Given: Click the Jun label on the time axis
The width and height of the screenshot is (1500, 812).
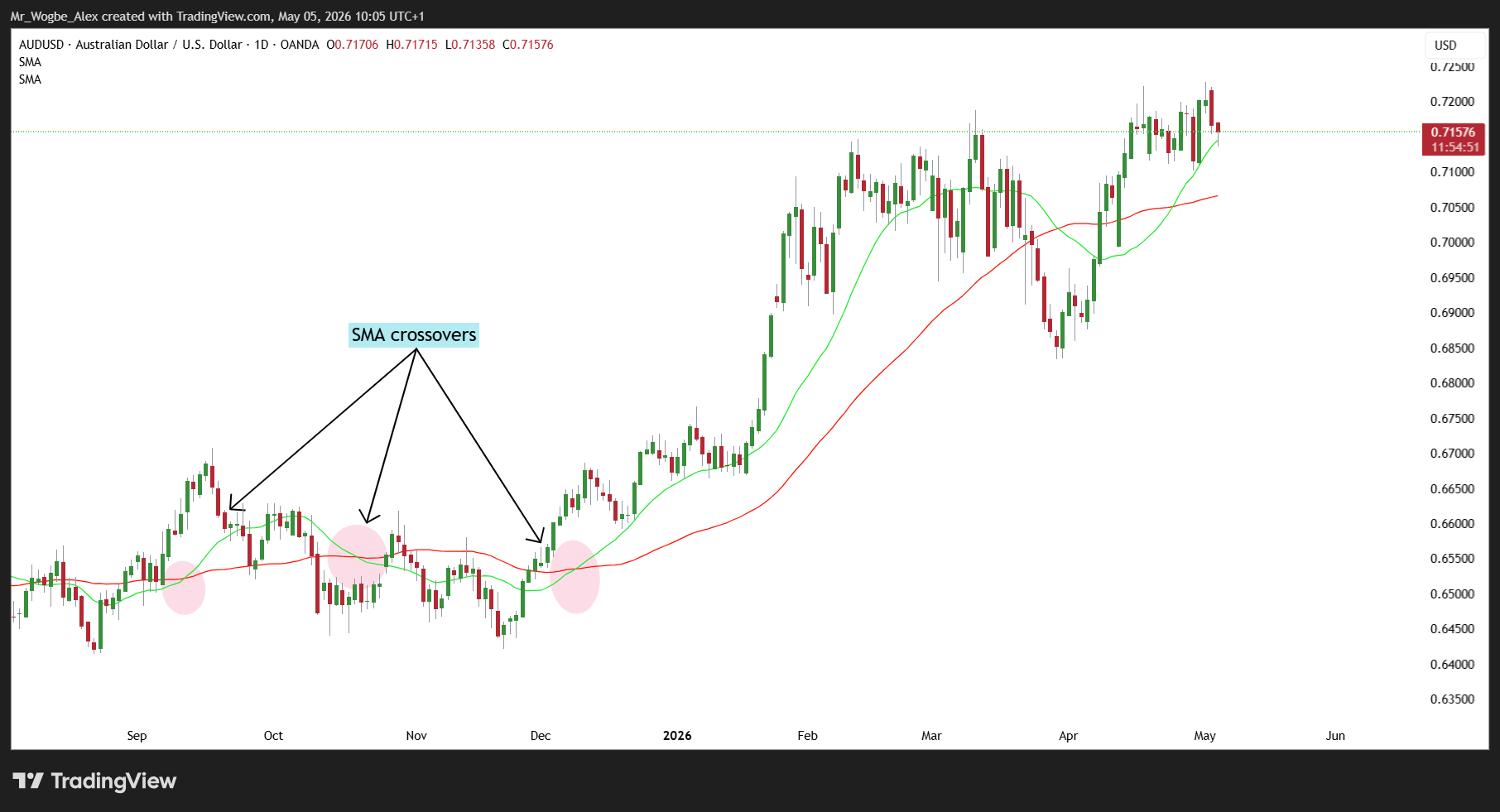Looking at the screenshot, I should [1335, 736].
